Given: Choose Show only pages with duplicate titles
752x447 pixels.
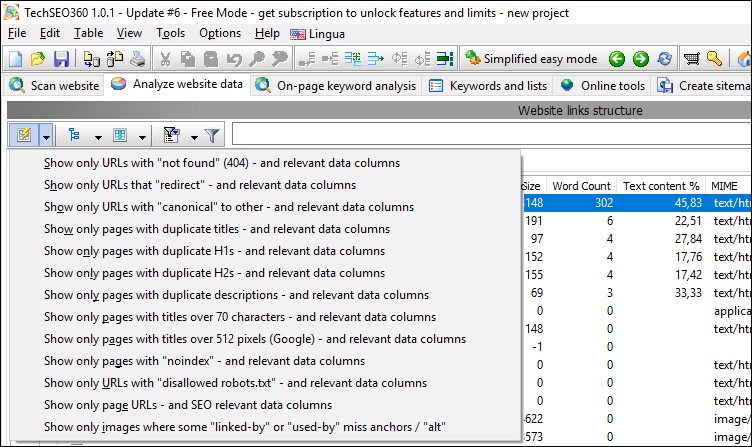Looking at the screenshot, I should [217, 229].
